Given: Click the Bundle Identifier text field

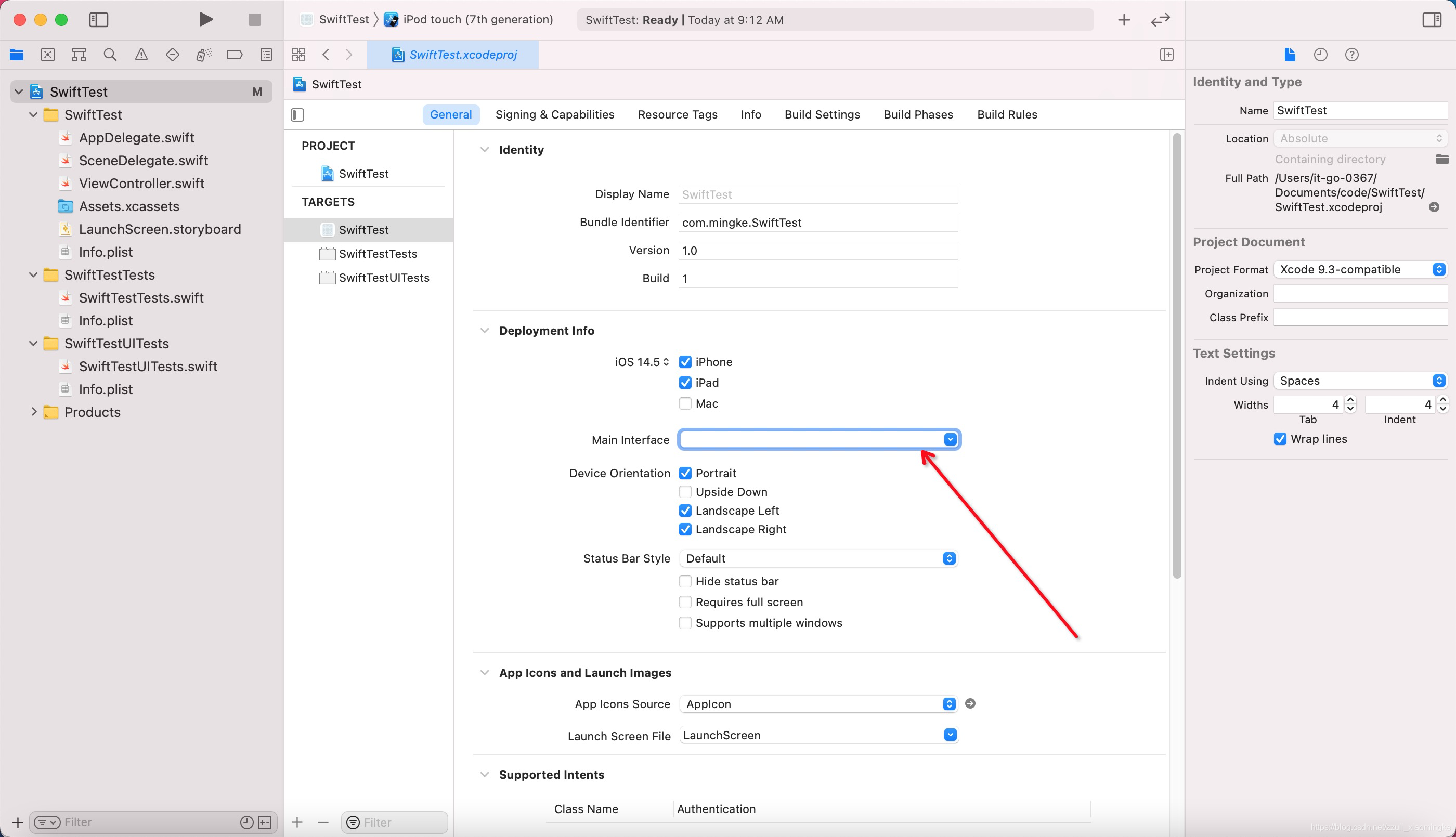Looking at the screenshot, I should coord(817,223).
